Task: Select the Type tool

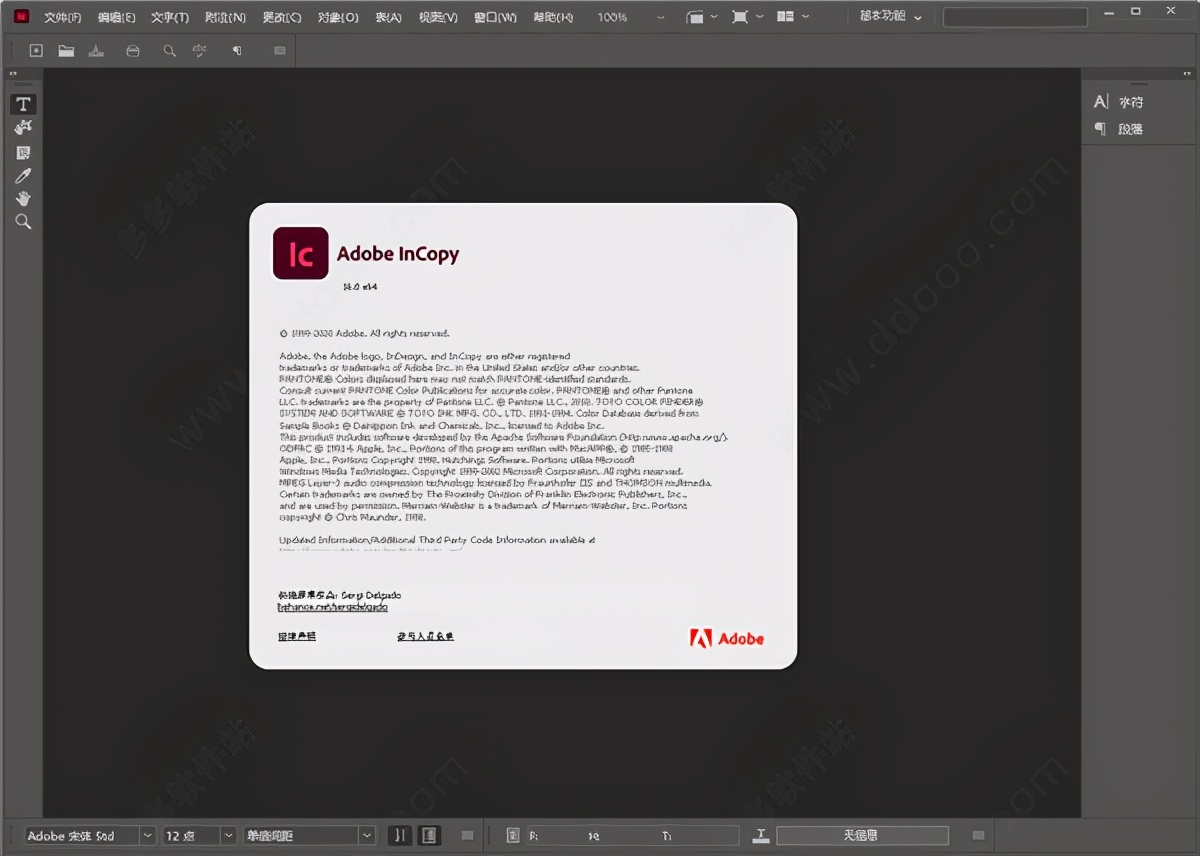Action: pos(24,104)
